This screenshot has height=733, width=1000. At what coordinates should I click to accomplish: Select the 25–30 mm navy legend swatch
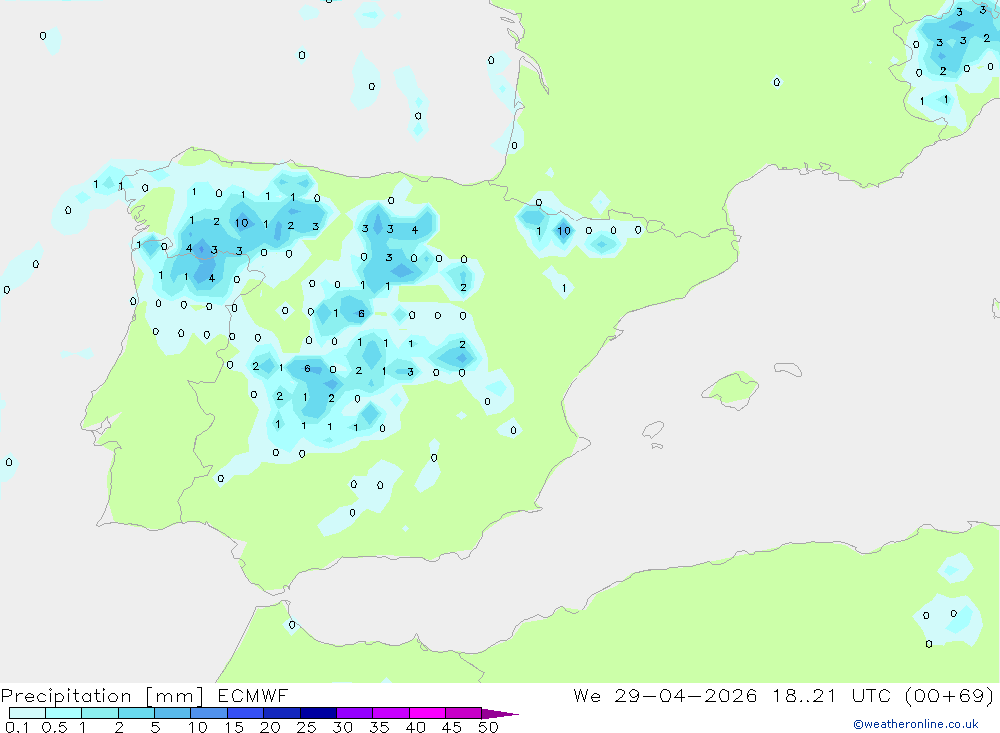coord(318,713)
